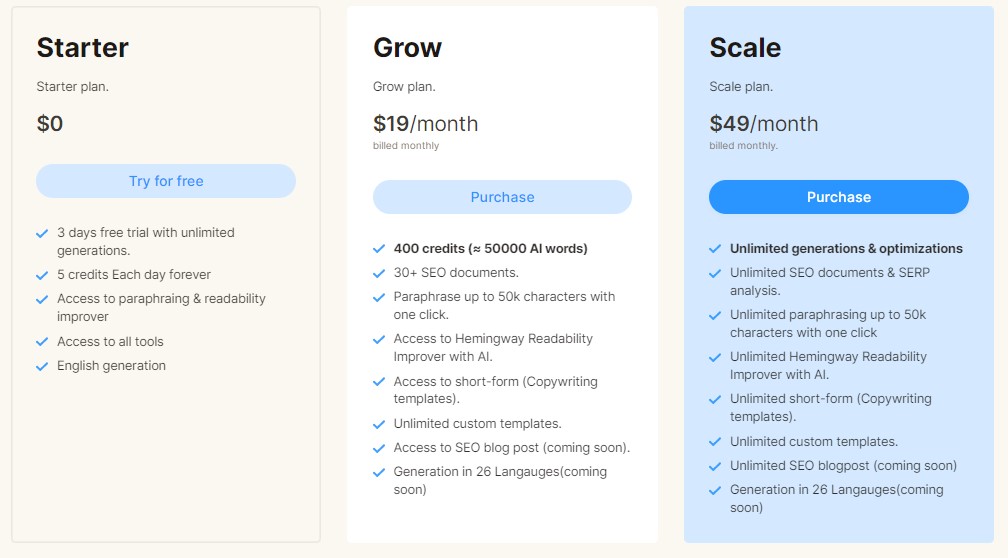This screenshot has height=558, width=1008.
Task: Click Unlimited Hemingway Readability Improver text
Action: pyautogui.click(x=828, y=365)
